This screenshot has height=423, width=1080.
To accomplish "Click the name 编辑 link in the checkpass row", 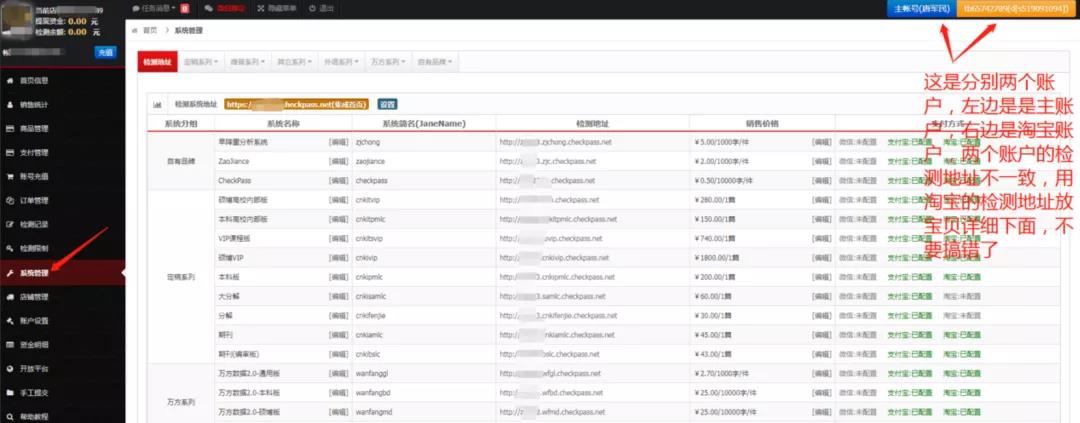I will [338, 180].
